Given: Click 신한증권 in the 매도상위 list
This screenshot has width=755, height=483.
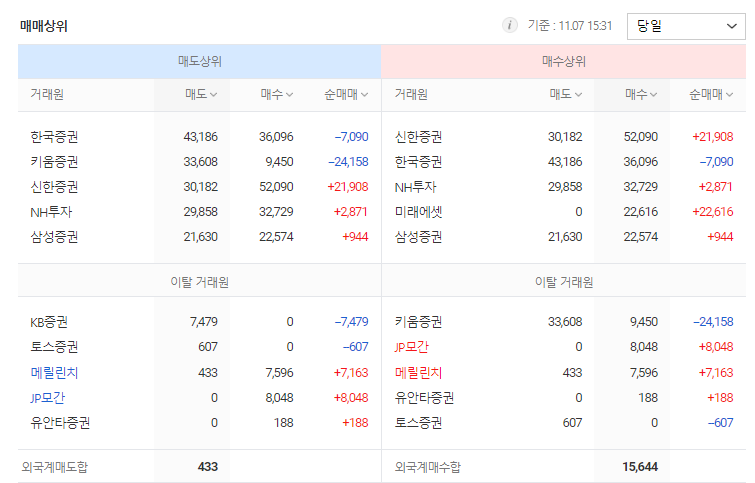Looking at the screenshot, I should [x=54, y=187].
